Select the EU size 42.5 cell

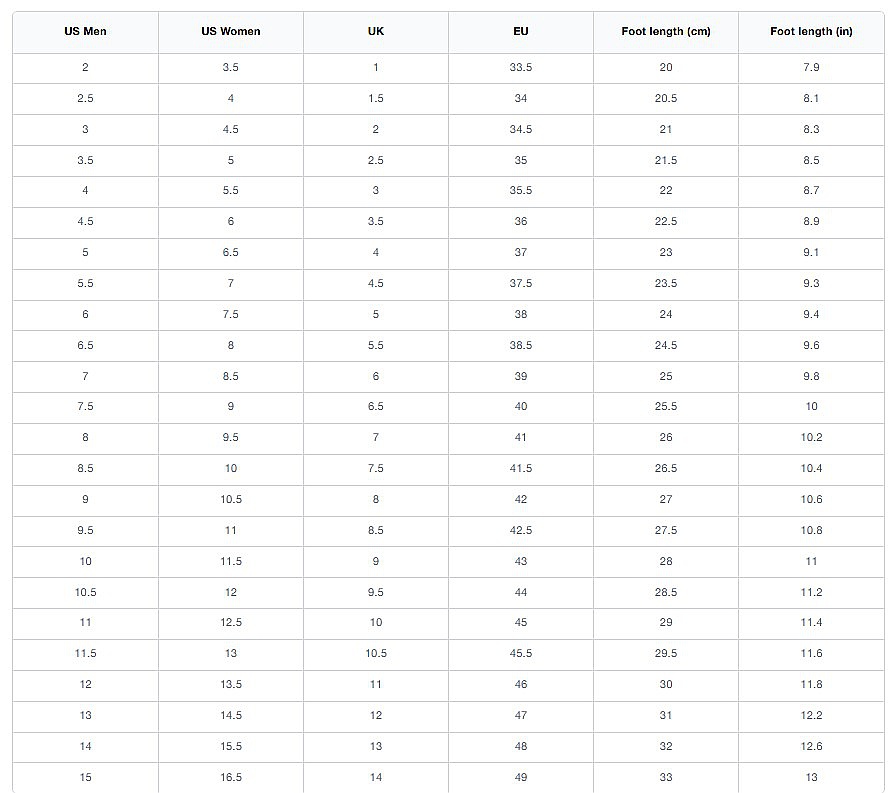[x=521, y=530]
